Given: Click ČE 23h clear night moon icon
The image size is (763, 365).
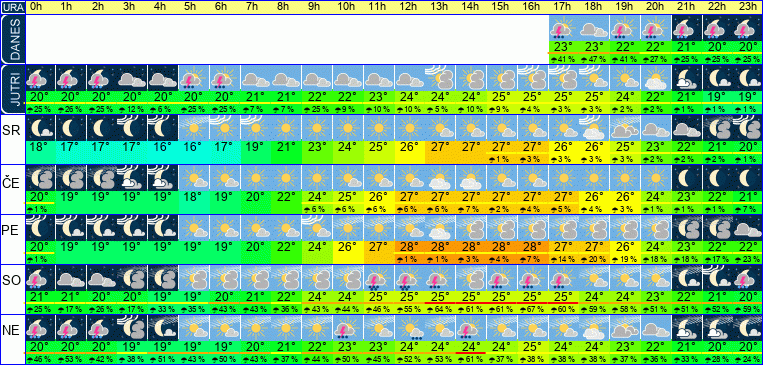Looking at the screenshot, I should (x=748, y=178).
